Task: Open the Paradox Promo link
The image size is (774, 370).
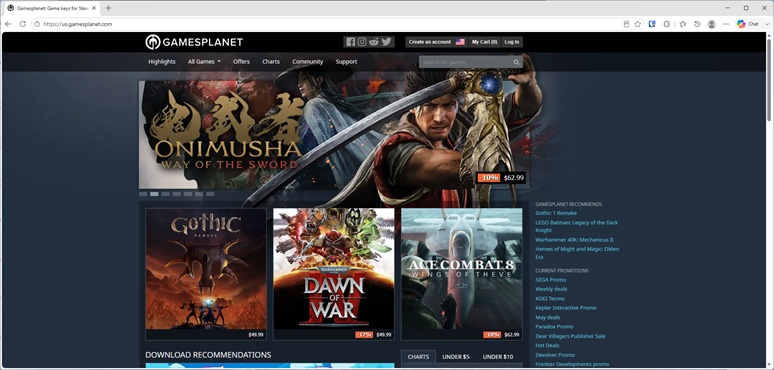Action: pyautogui.click(x=554, y=327)
